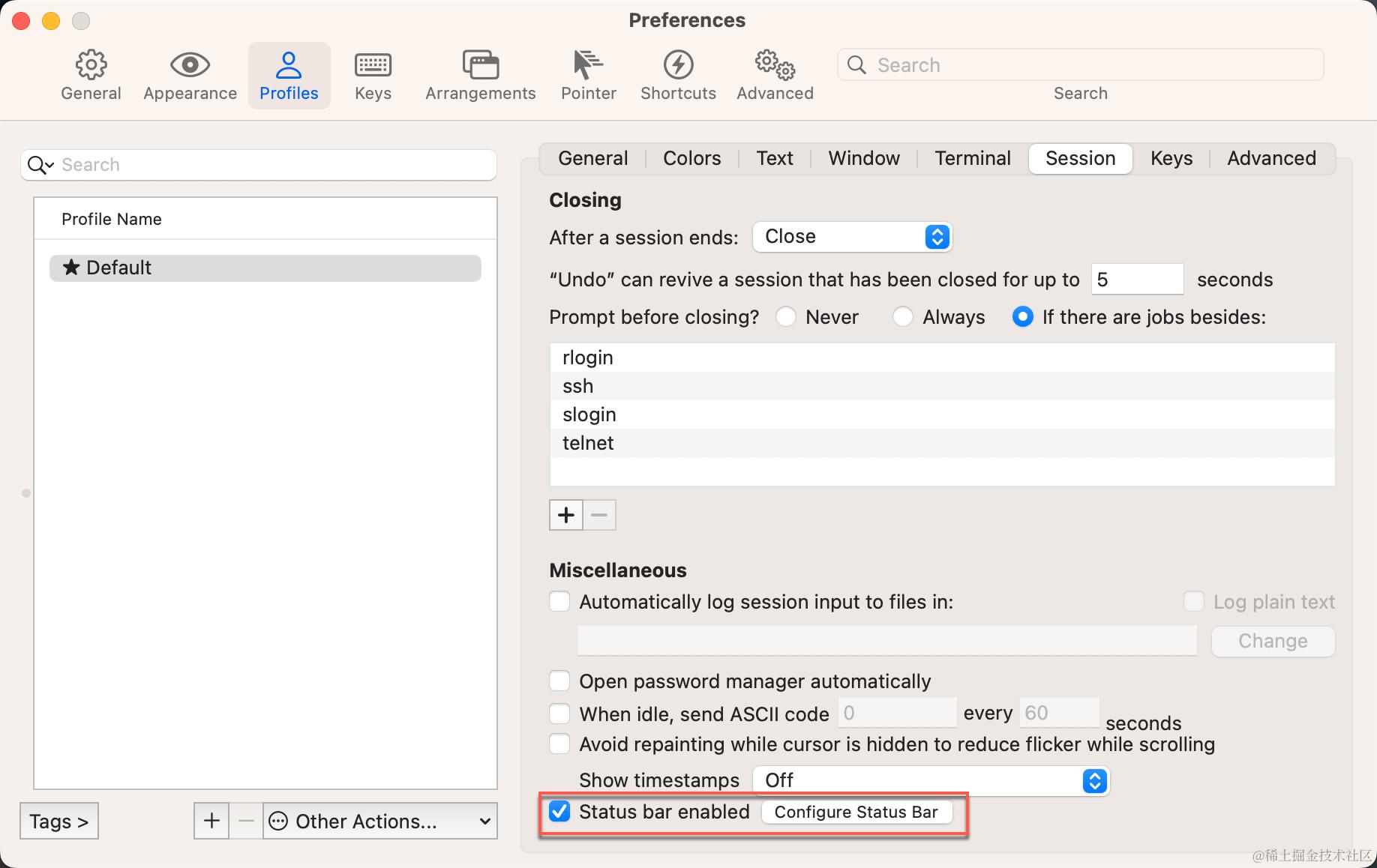Click idle interval field showing 60
1377x868 pixels.
(1059, 712)
